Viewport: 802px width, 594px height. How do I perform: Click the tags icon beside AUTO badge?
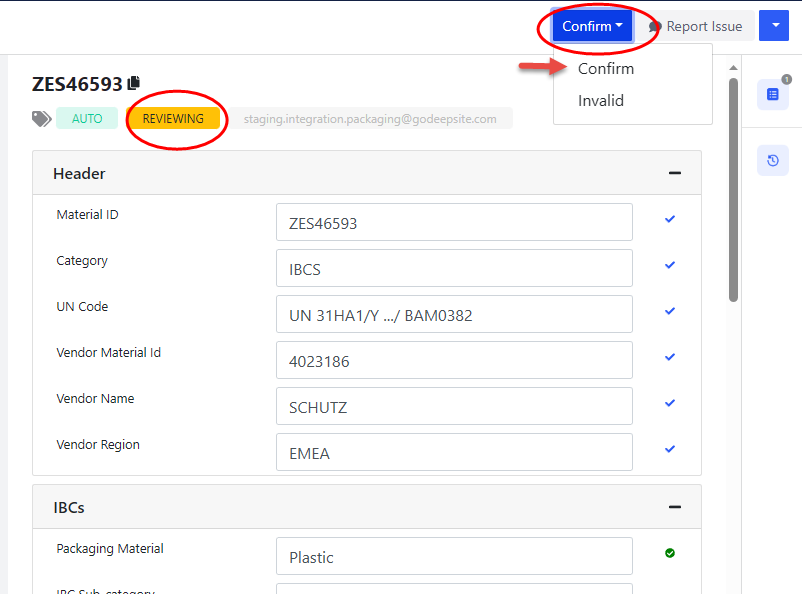pyautogui.click(x=41, y=118)
